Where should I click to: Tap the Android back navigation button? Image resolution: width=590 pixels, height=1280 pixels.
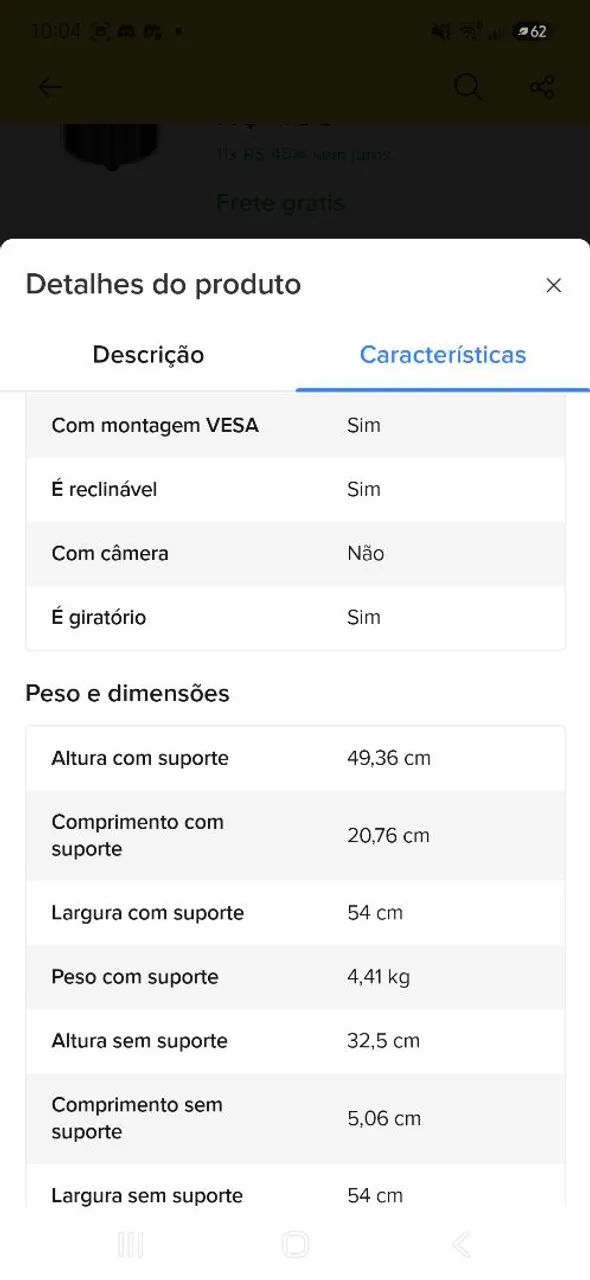[461, 1244]
